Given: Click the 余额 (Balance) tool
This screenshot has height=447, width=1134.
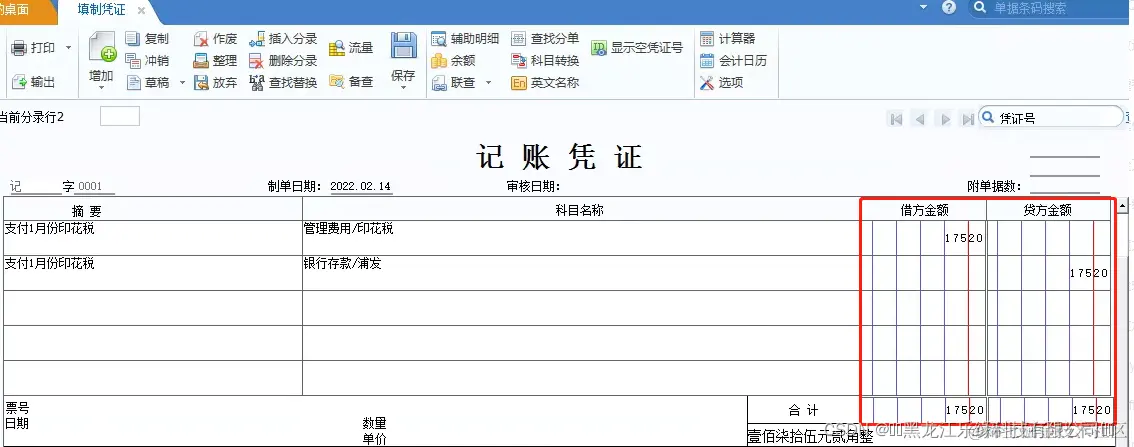Looking at the screenshot, I should point(453,61).
